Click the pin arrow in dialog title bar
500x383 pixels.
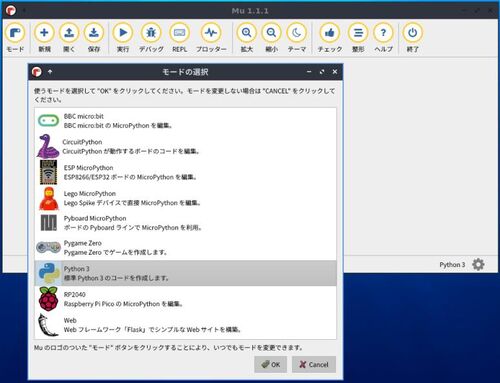click(50, 72)
